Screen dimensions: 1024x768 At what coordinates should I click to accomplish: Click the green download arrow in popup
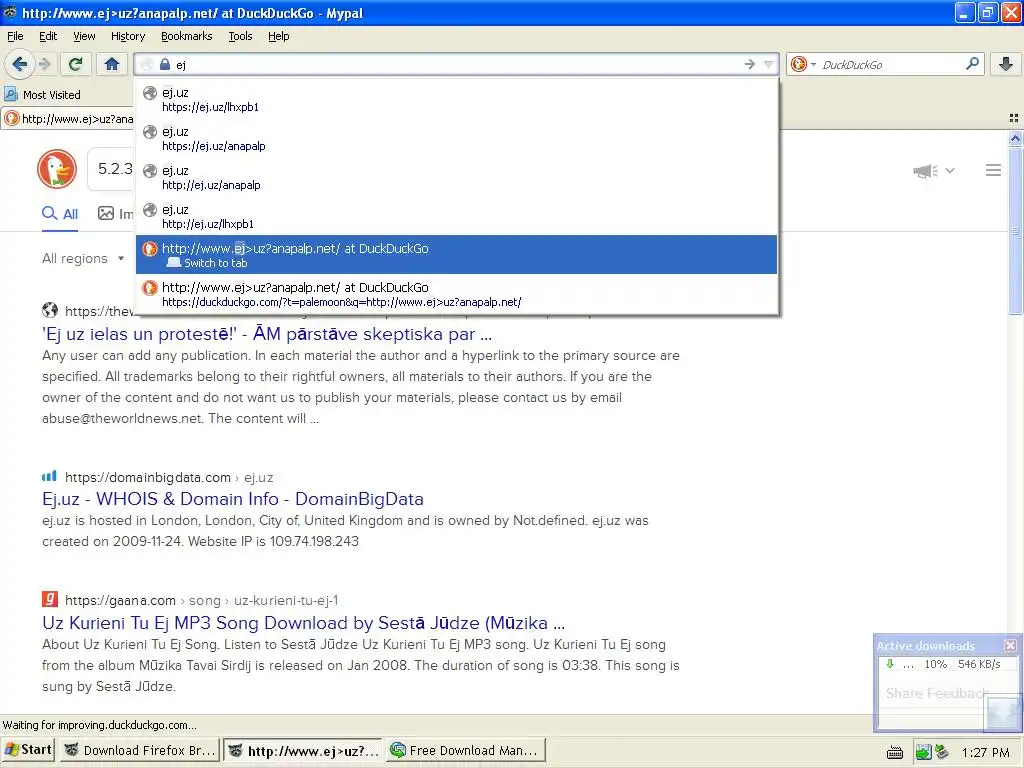(889, 664)
